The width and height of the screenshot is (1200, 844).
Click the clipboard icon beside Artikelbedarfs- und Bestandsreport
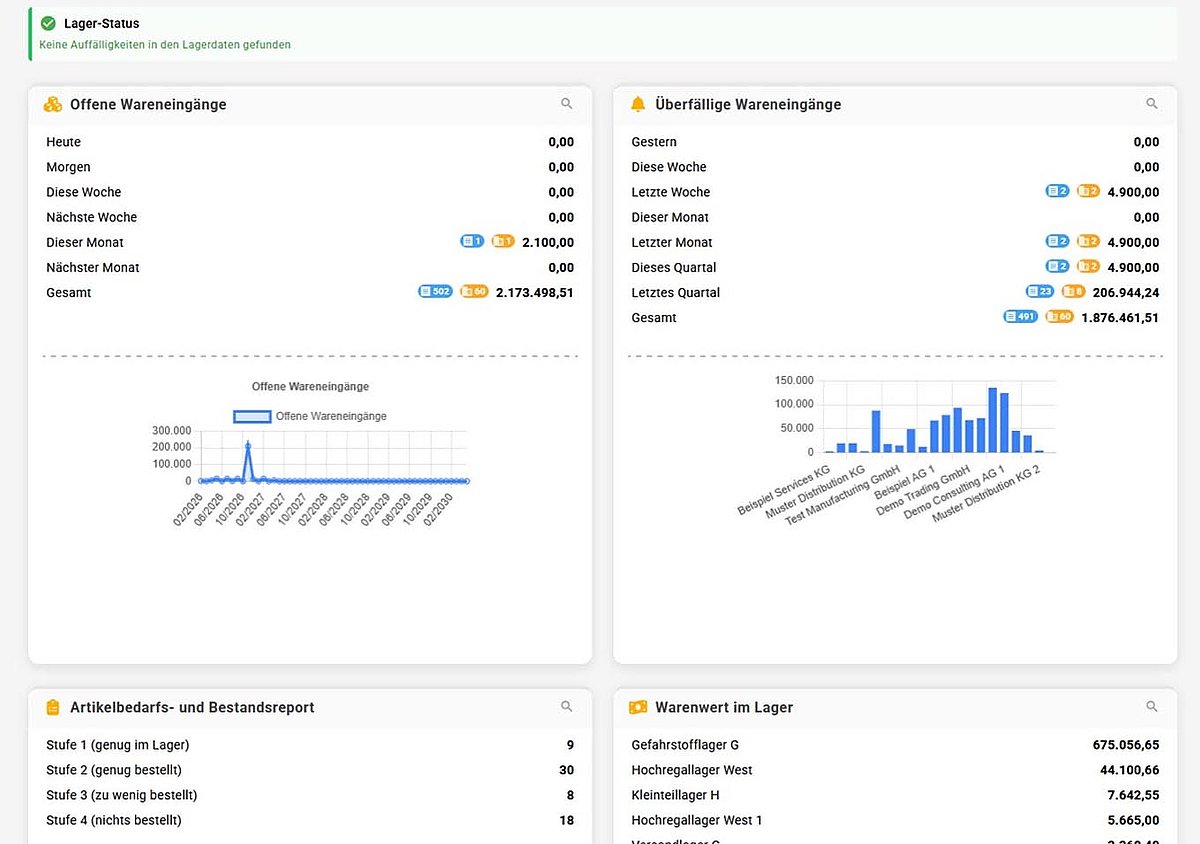(53, 707)
